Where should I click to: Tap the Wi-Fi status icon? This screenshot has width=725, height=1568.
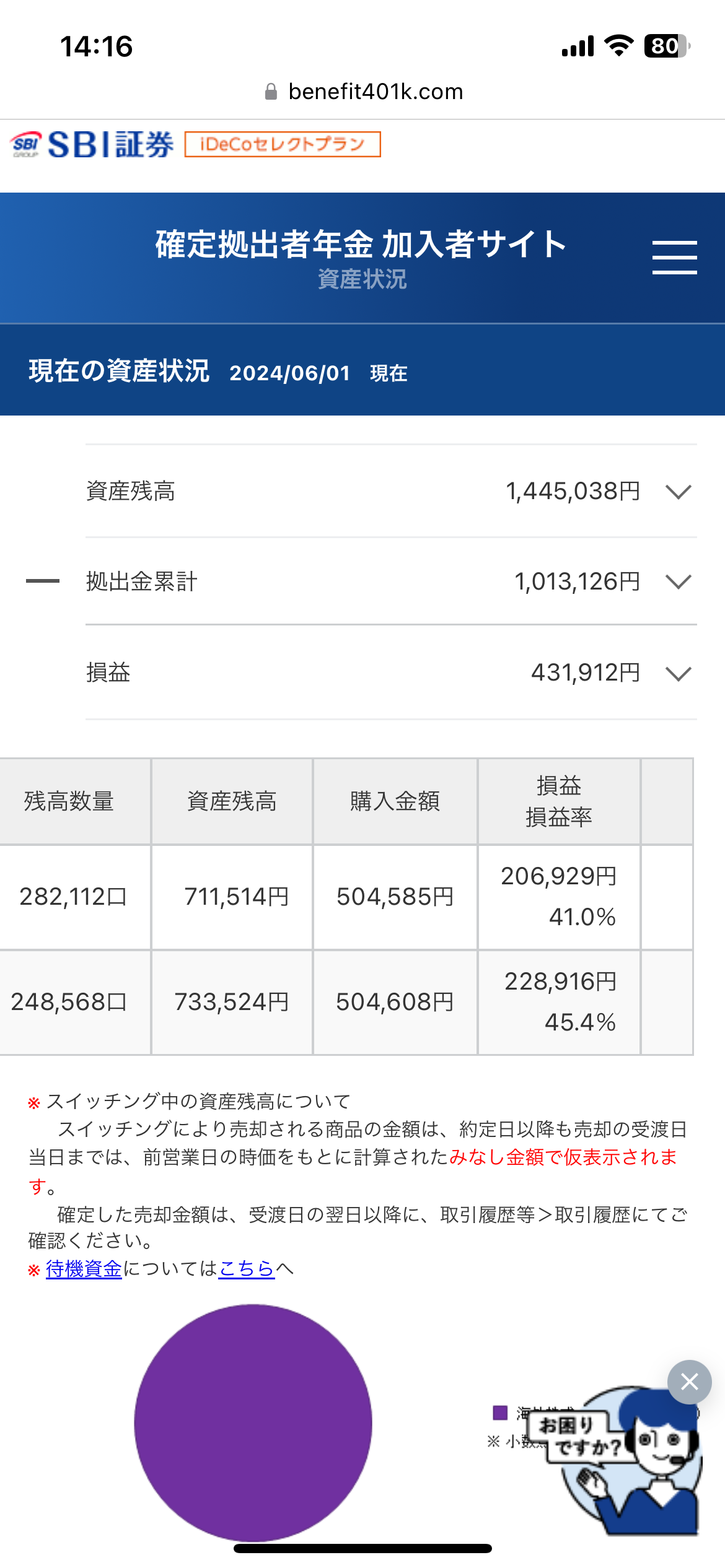pos(618,46)
